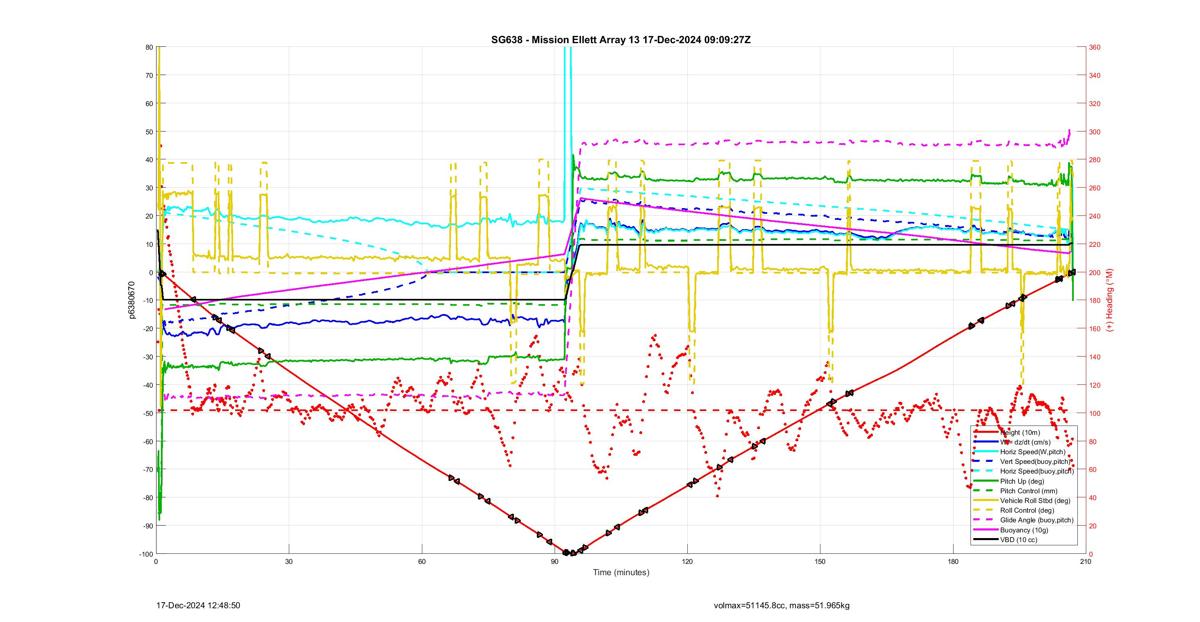Click left axis tick label '-100'
The width and height of the screenshot is (1200, 622).
(x=146, y=554)
